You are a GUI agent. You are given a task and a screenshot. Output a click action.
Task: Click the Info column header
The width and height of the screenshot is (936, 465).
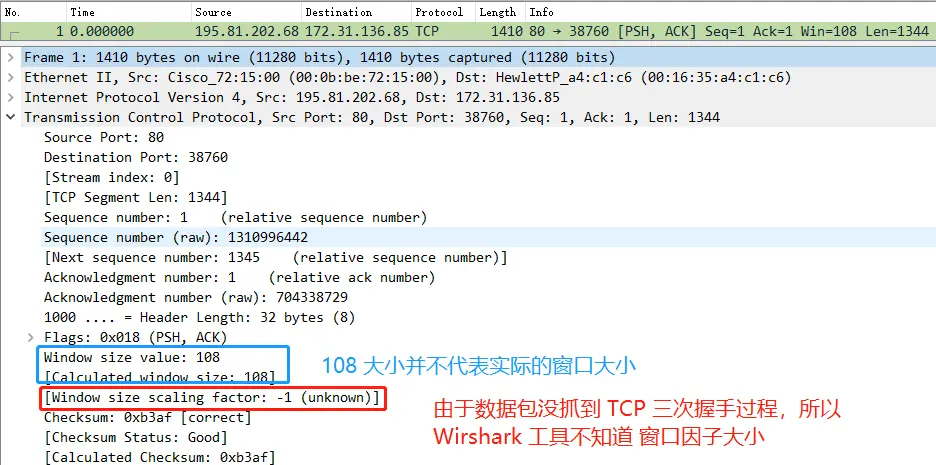(x=542, y=12)
